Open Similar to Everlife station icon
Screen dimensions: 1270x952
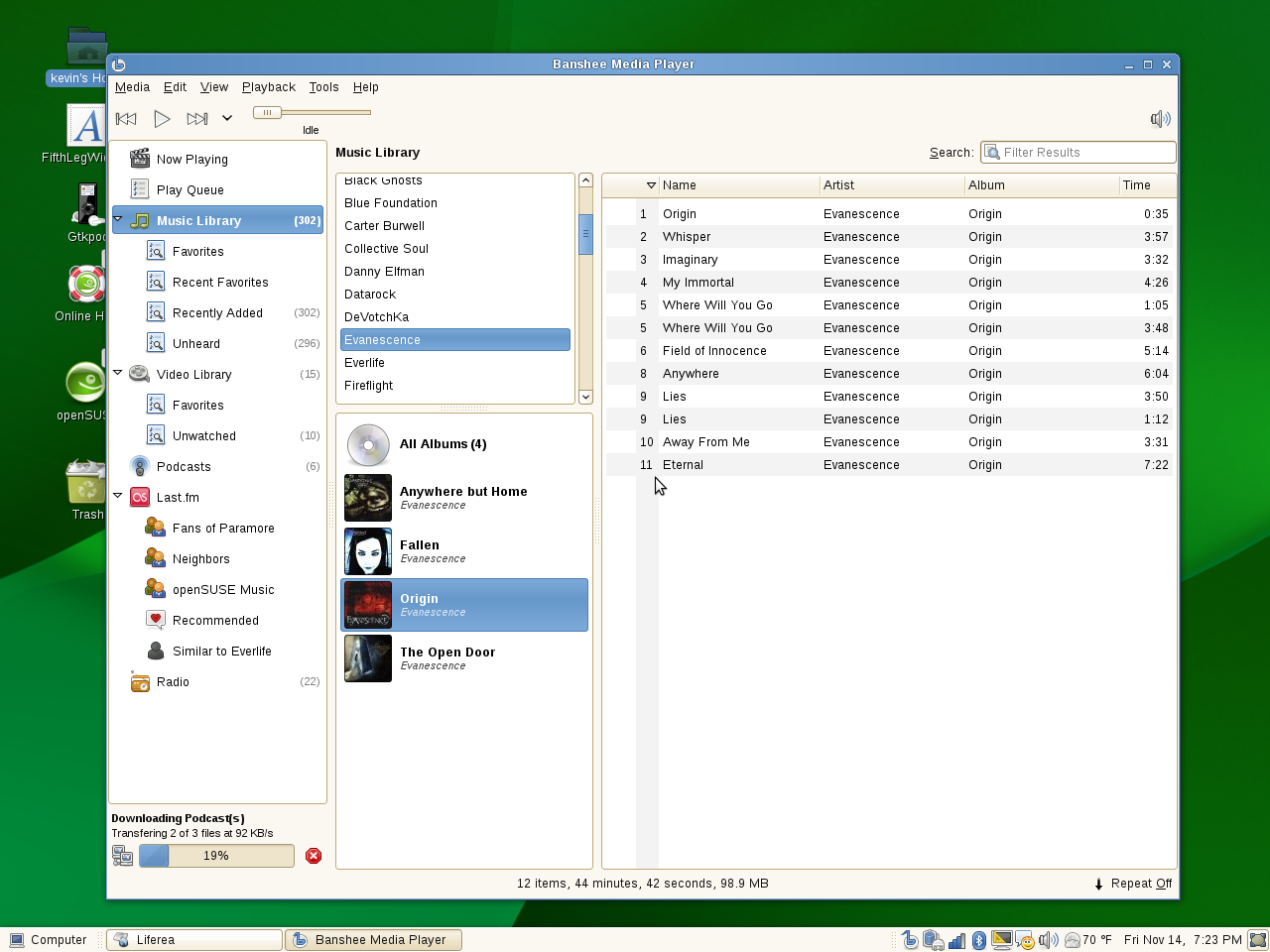pyautogui.click(x=156, y=651)
